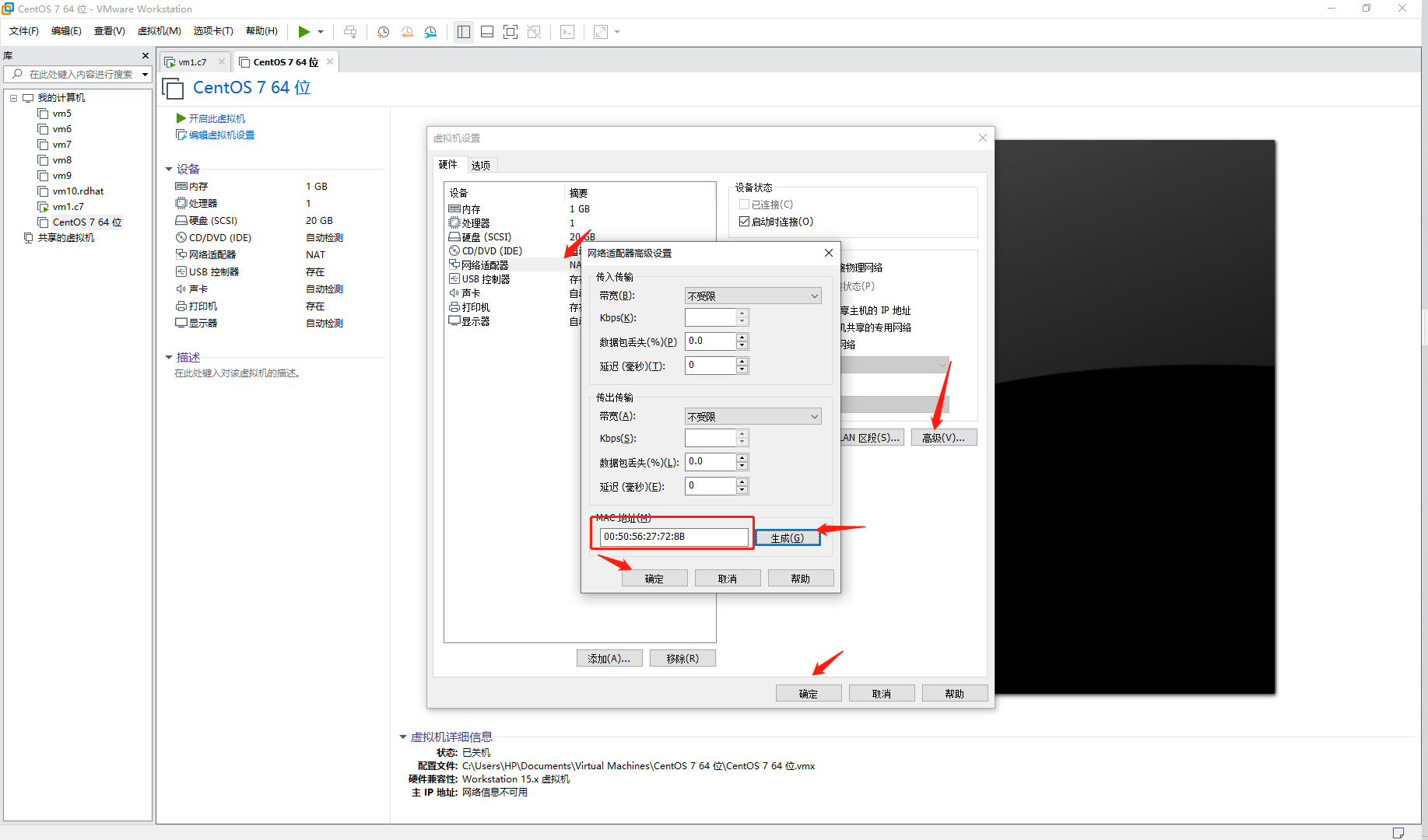Select vm1.c7 in the library tree
The width and height of the screenshot is (1428, 840).
(x=68, y=207)
